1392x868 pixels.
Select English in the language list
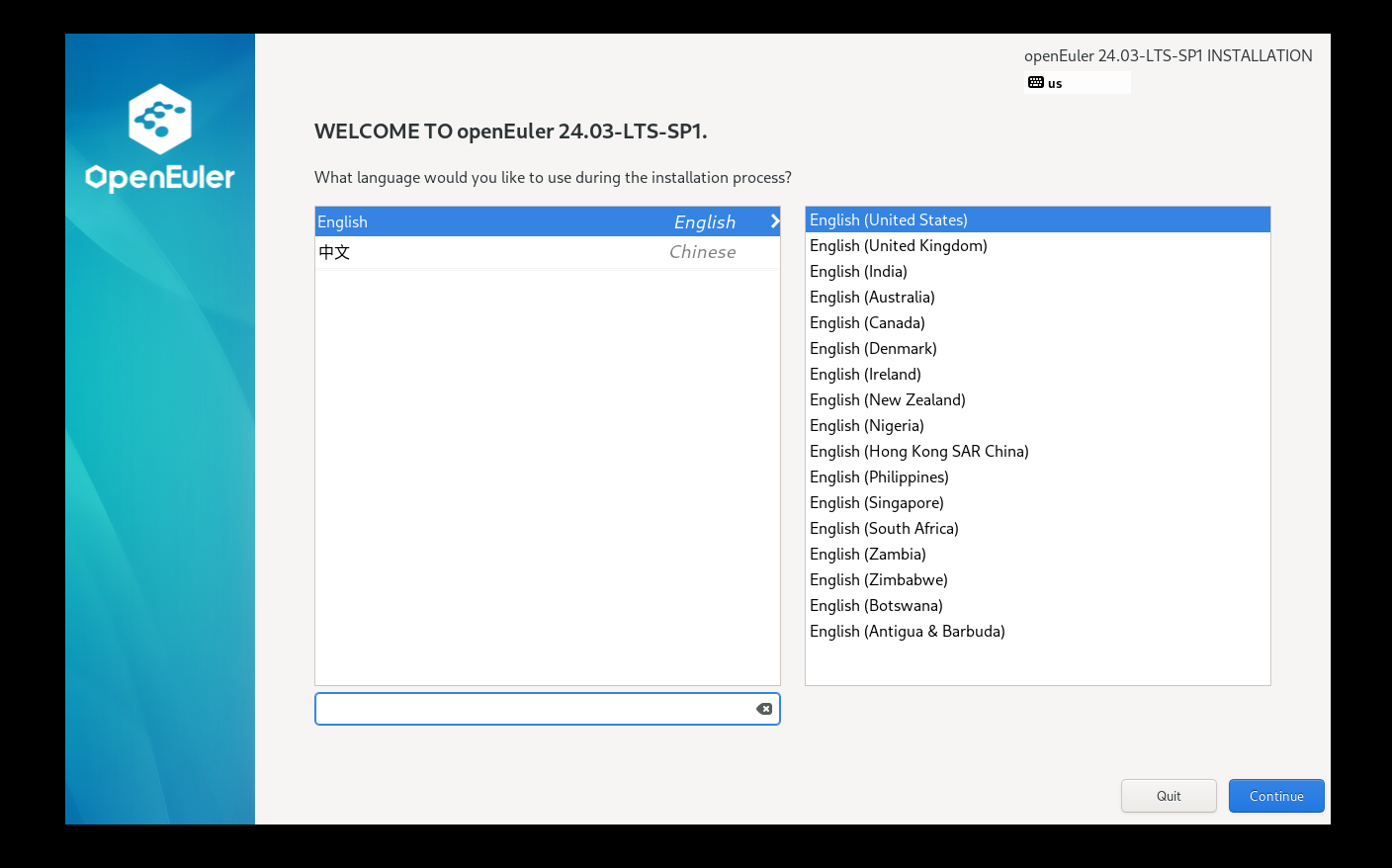point(548,221)
